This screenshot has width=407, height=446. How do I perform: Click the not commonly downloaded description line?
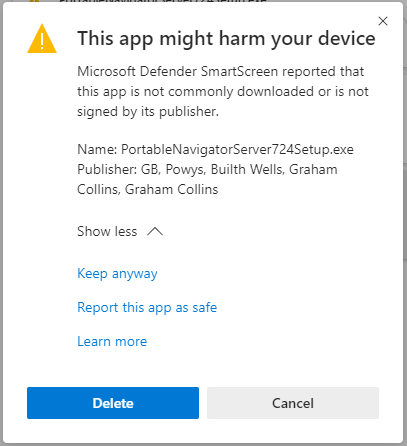click(223, 91)
